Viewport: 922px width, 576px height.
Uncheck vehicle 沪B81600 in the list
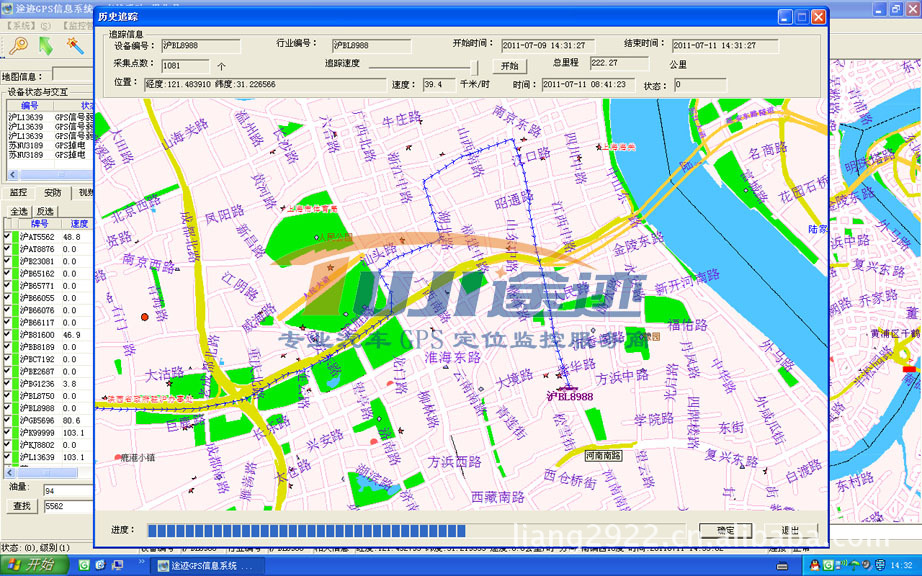8,335
